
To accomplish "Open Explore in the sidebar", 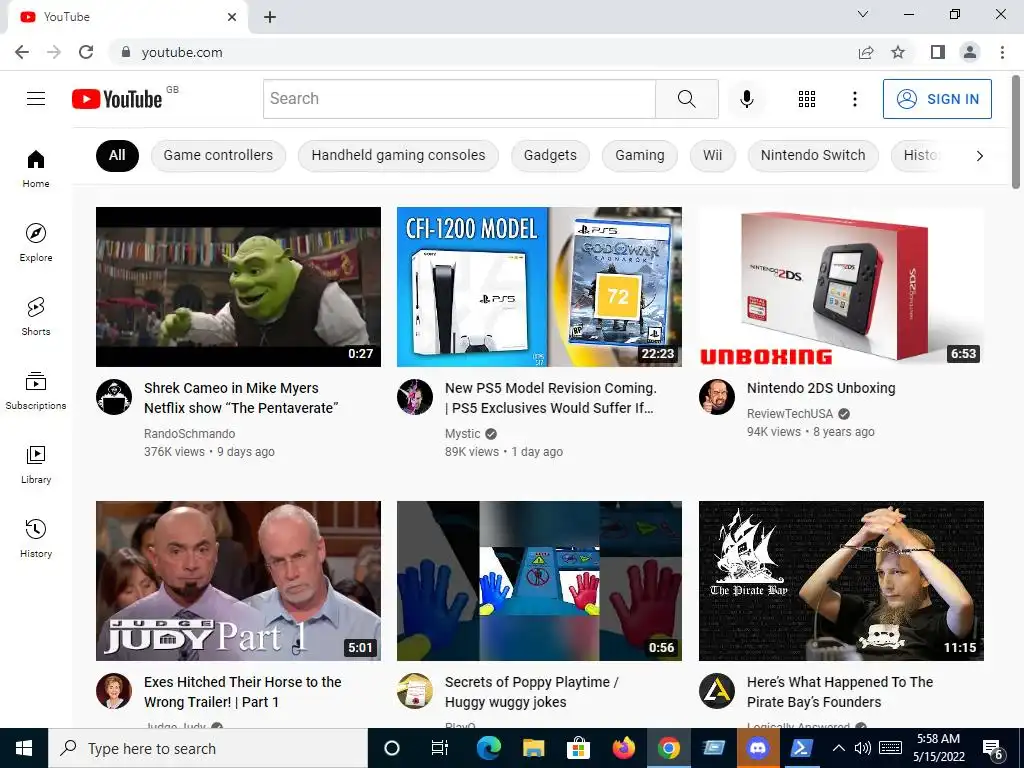I will coord(36,242).
